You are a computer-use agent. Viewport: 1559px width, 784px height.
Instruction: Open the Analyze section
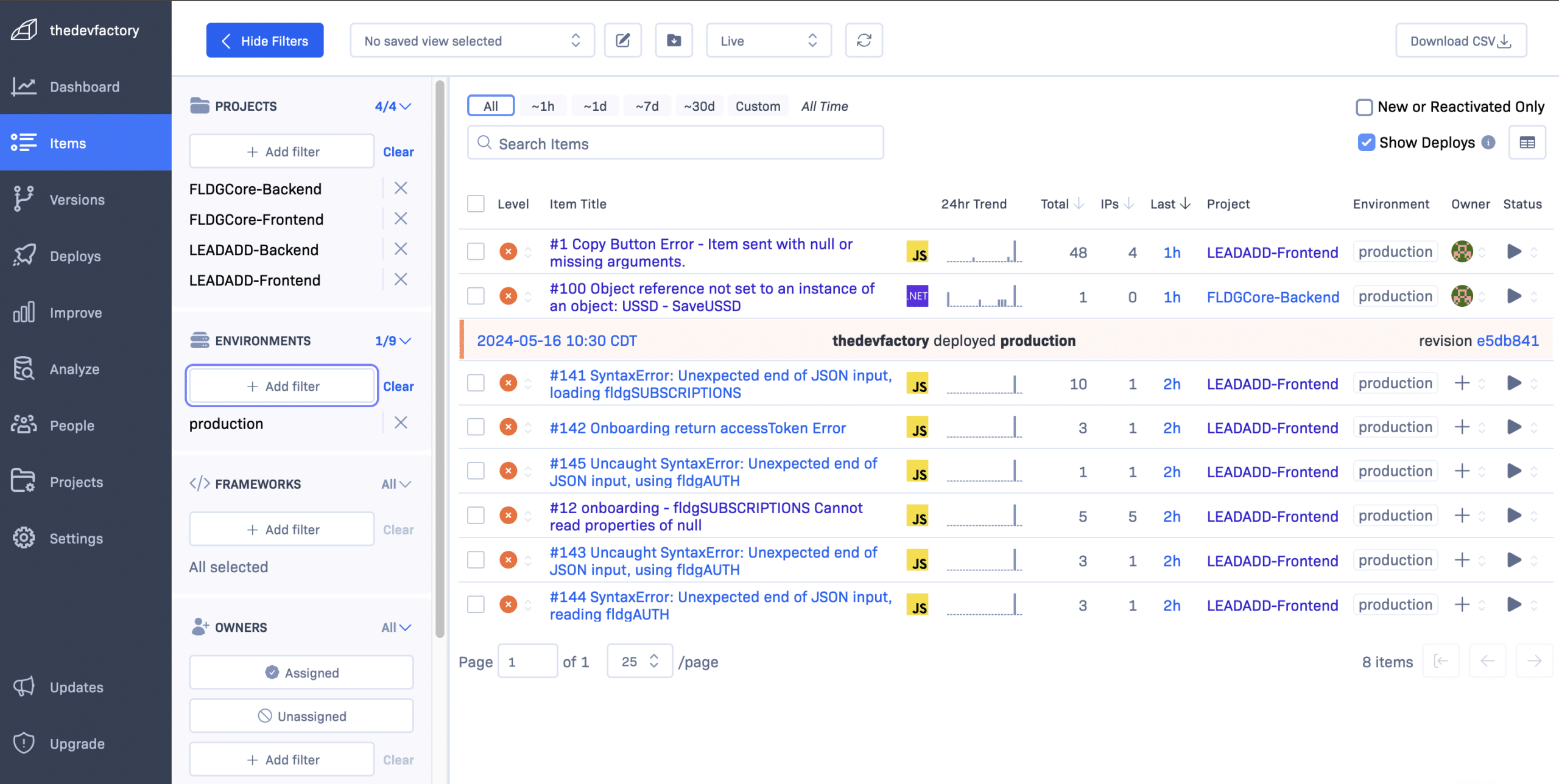click(x=74, y=369)
